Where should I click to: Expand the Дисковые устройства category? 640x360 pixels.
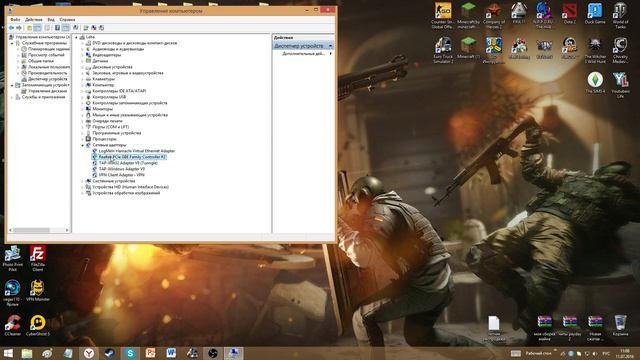click(x=82, y=67)
